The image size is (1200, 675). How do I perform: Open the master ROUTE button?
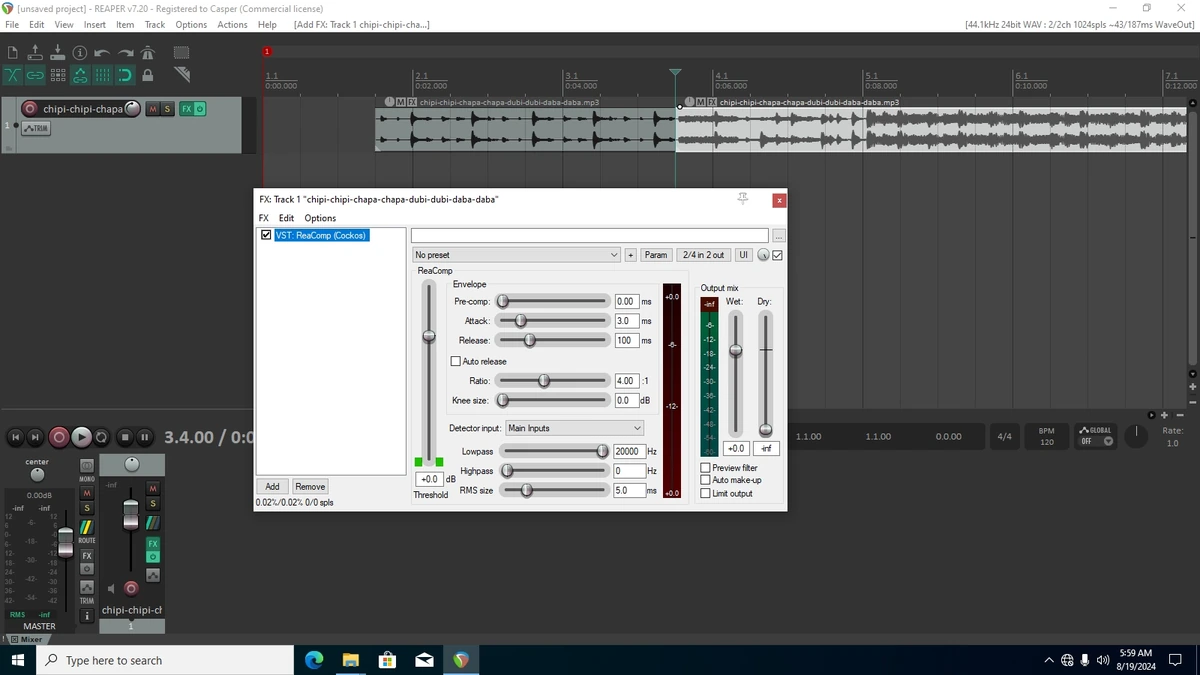click(87, 529)
